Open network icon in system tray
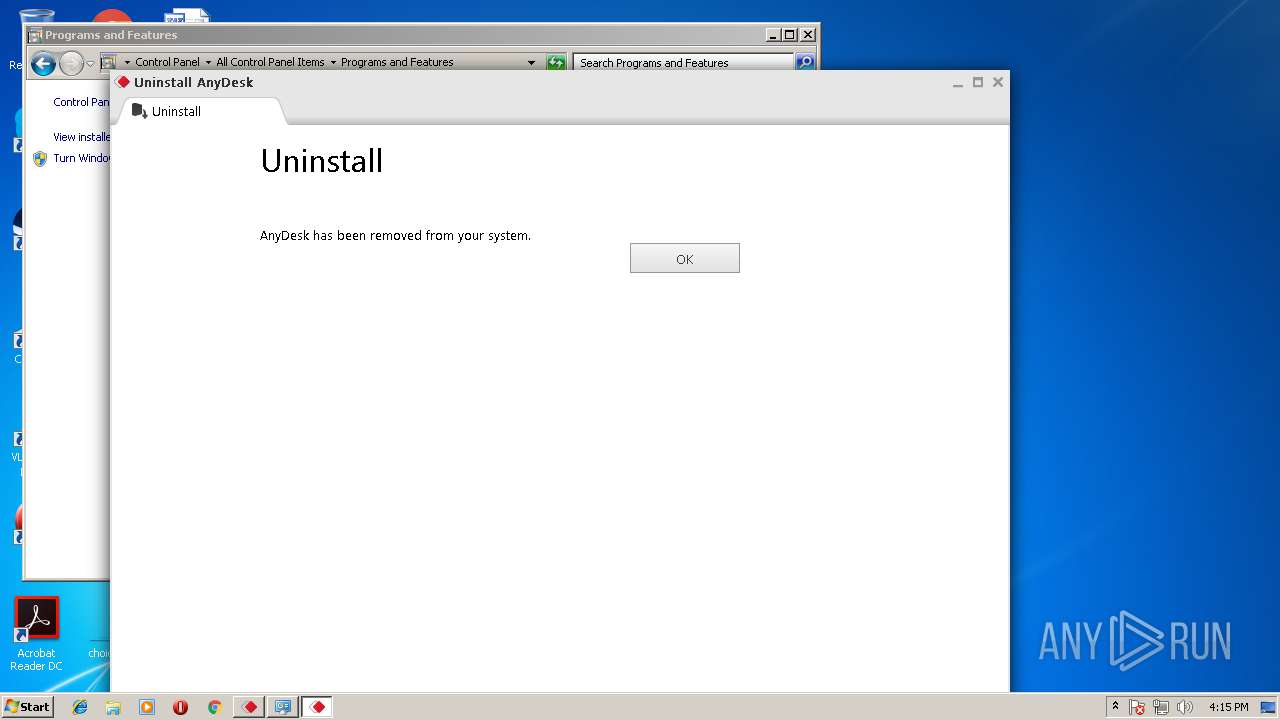The width and height of the screenshot is (1280, 720). (1161, 707)
